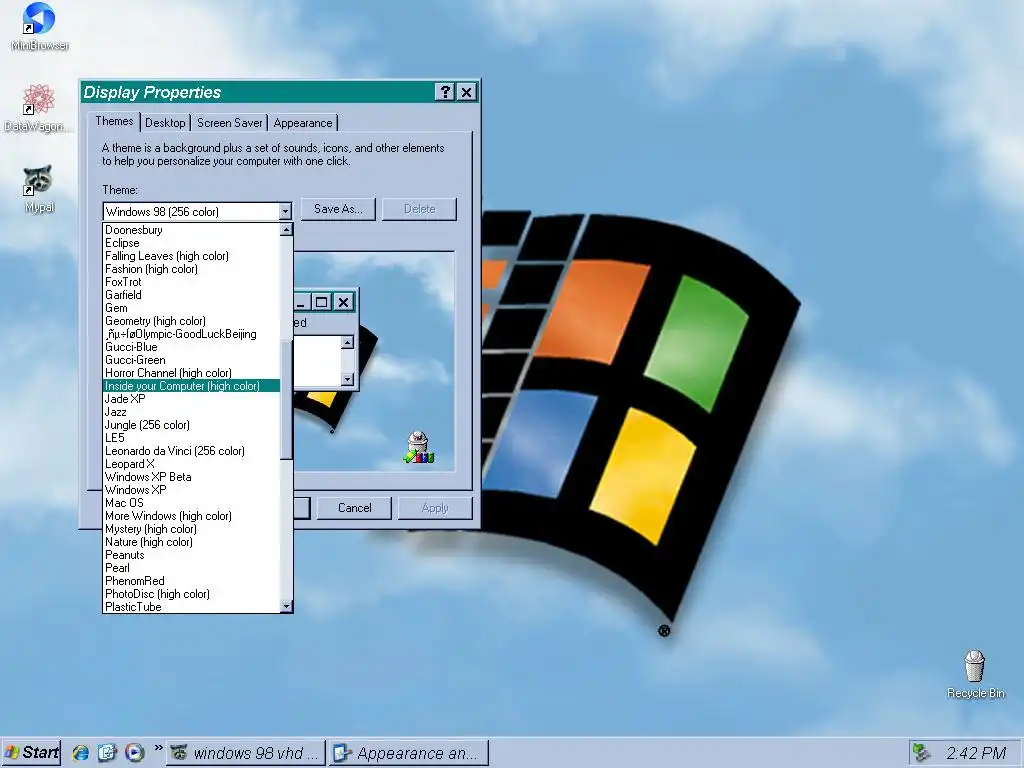Click preview window scrollbar down arrow
This screenshot has width=1024, height=768.
pos(347,379)
